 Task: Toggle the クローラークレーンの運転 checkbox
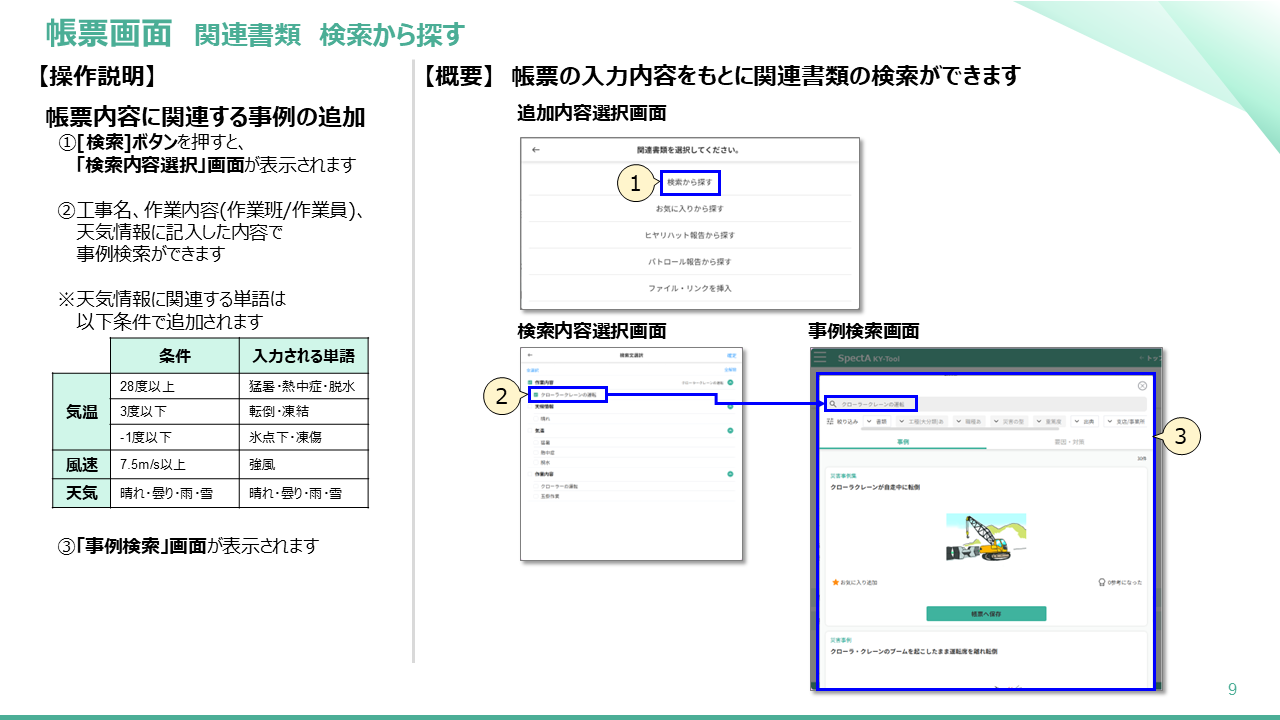point(536,396)
